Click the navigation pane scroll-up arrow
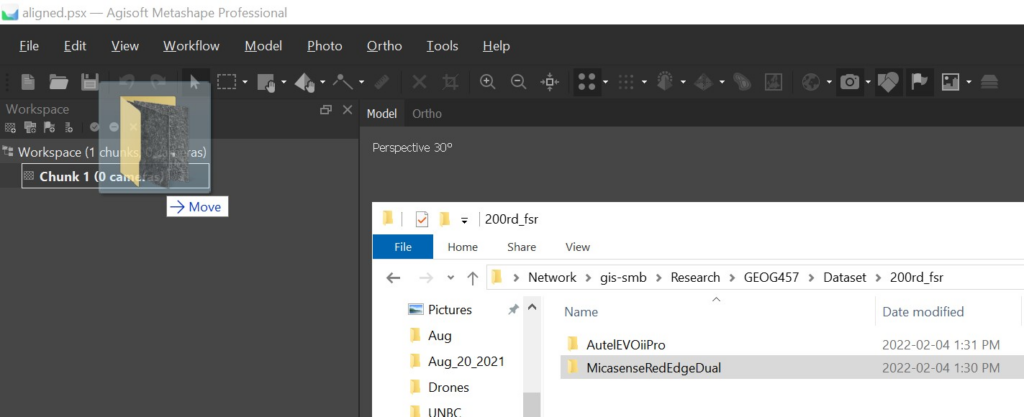 532,306
